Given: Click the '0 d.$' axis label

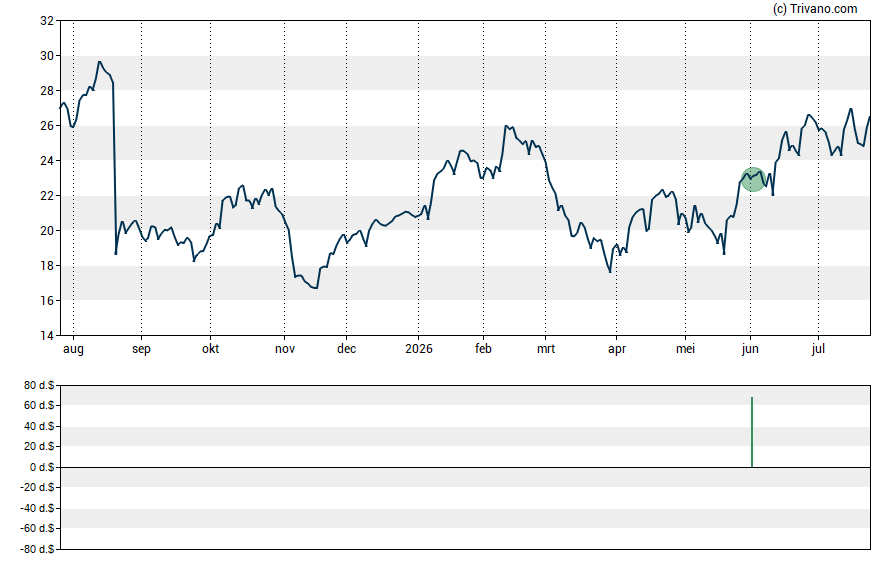Looking at the screenshot, I should point(42,467).
